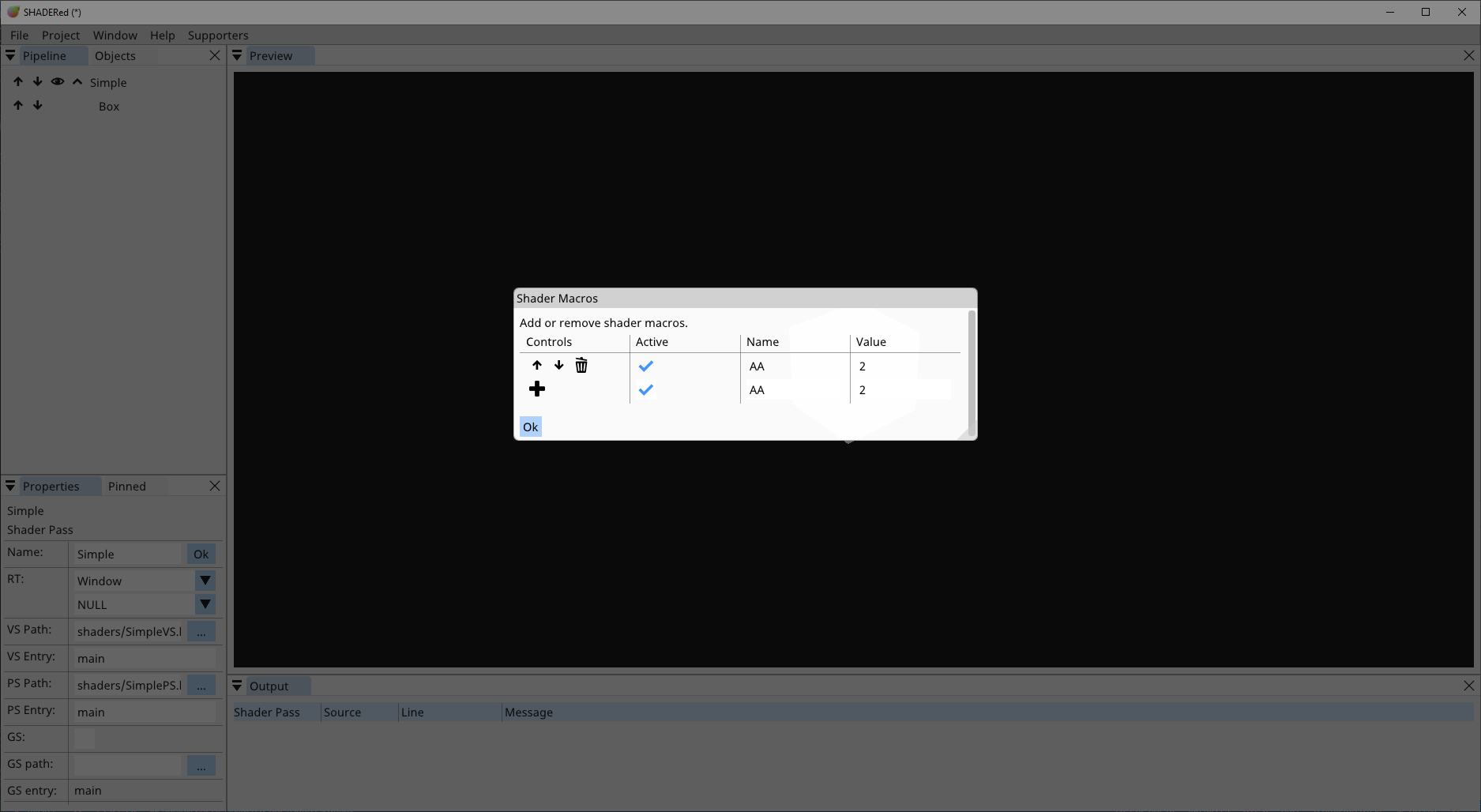Open Preview panel dropdown menu
Viewport: 1481px width, 812px height.
coord(237,55)
